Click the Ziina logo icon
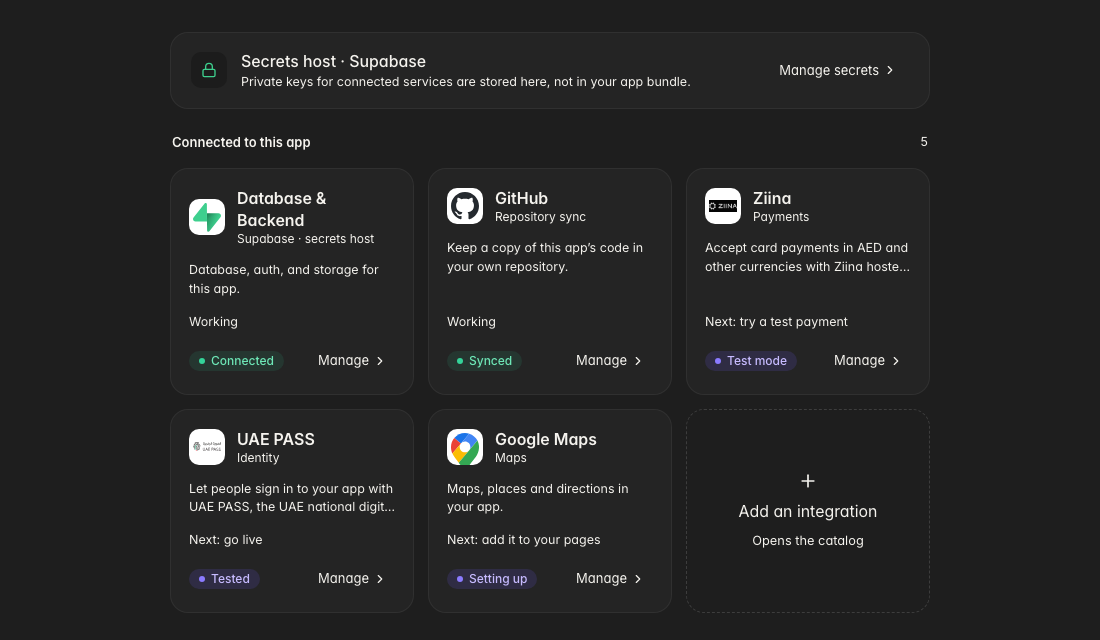The image size is (1100, 640). click(723, 206)
